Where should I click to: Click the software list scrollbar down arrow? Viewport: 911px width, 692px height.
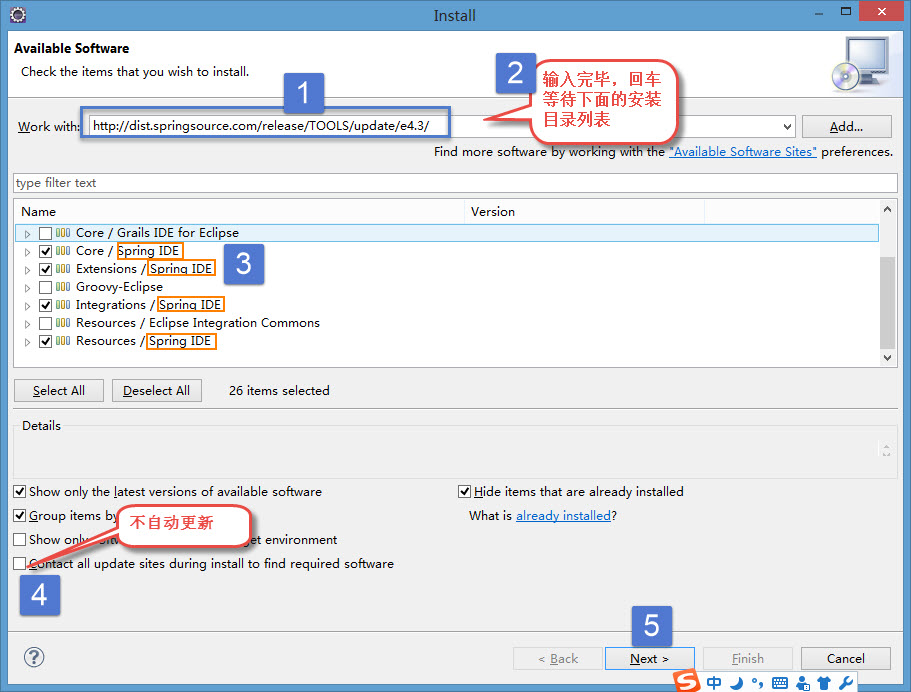pyautogui.click(x=887, y=358)
